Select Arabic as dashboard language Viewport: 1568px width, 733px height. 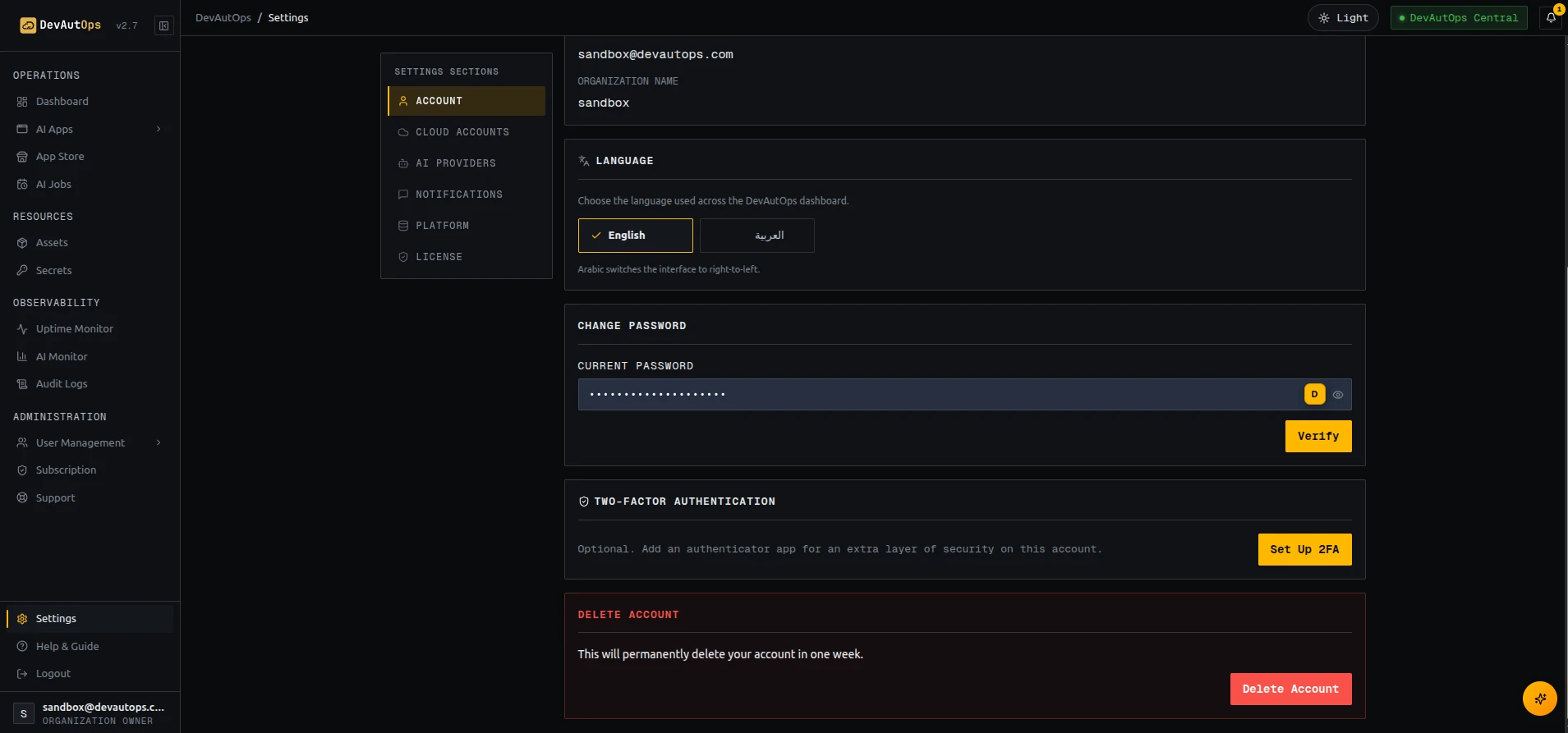click(x=757, y=236)
